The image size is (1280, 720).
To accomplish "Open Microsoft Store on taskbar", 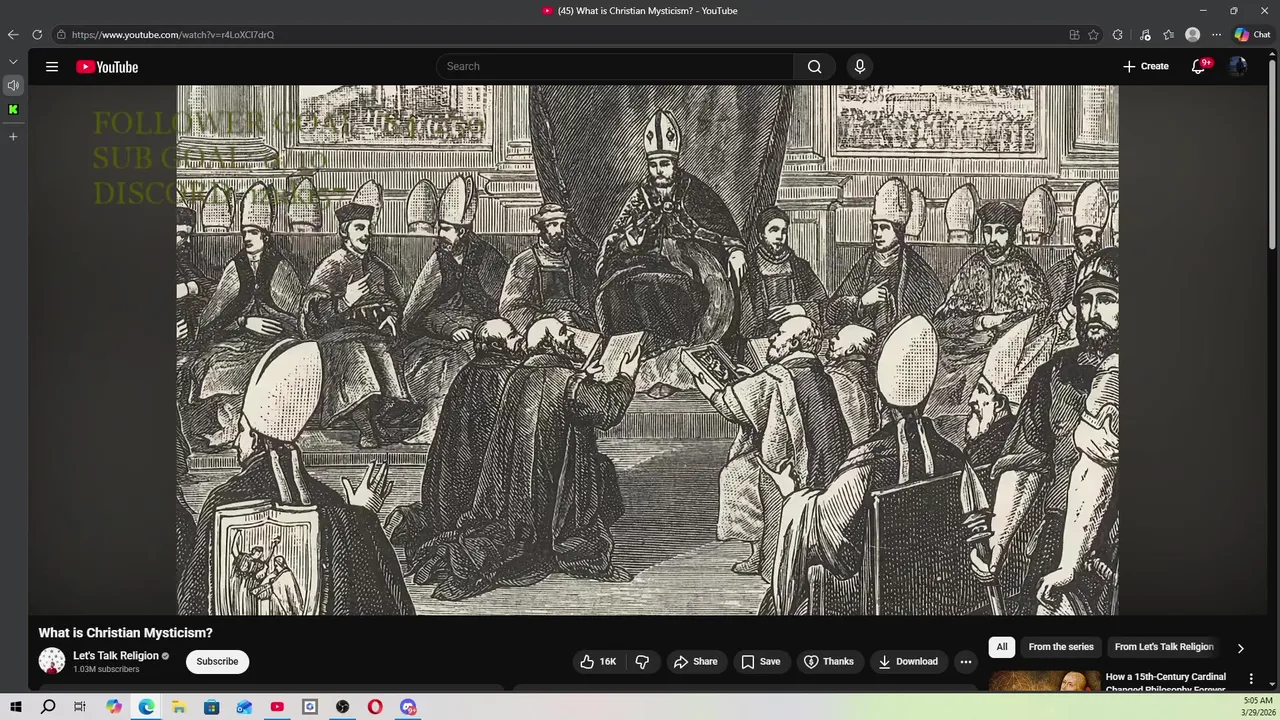I will (212, 707).
